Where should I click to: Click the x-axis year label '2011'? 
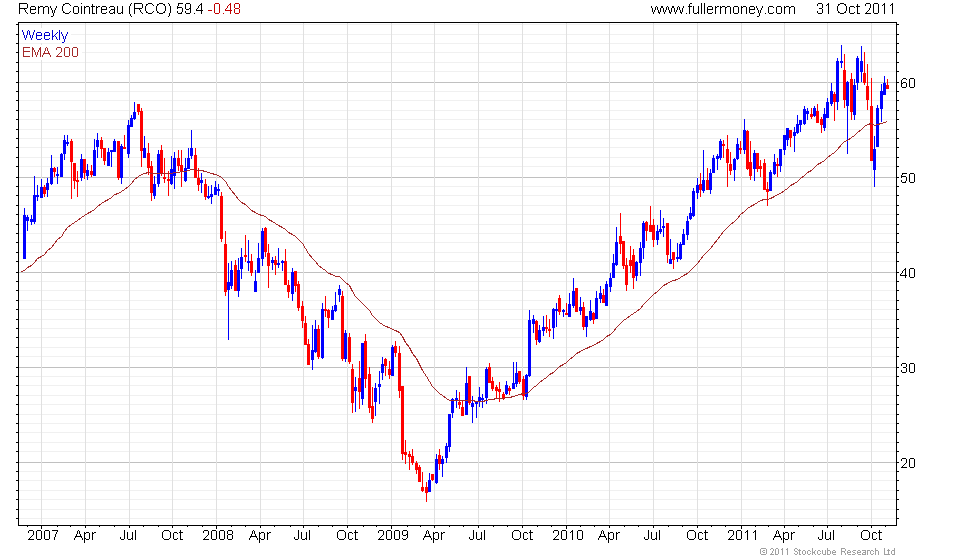click(742, 536)
